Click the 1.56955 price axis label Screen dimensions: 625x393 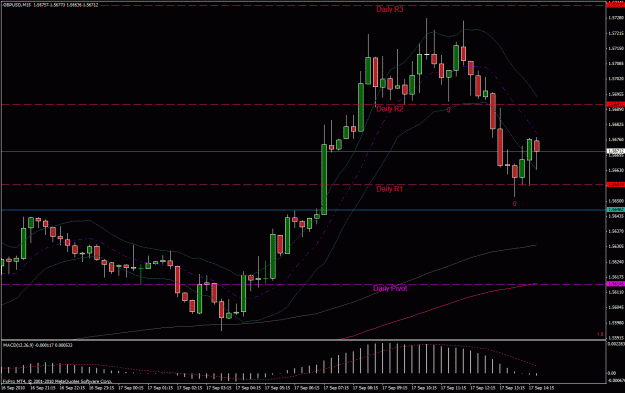(x=616, y=94)
